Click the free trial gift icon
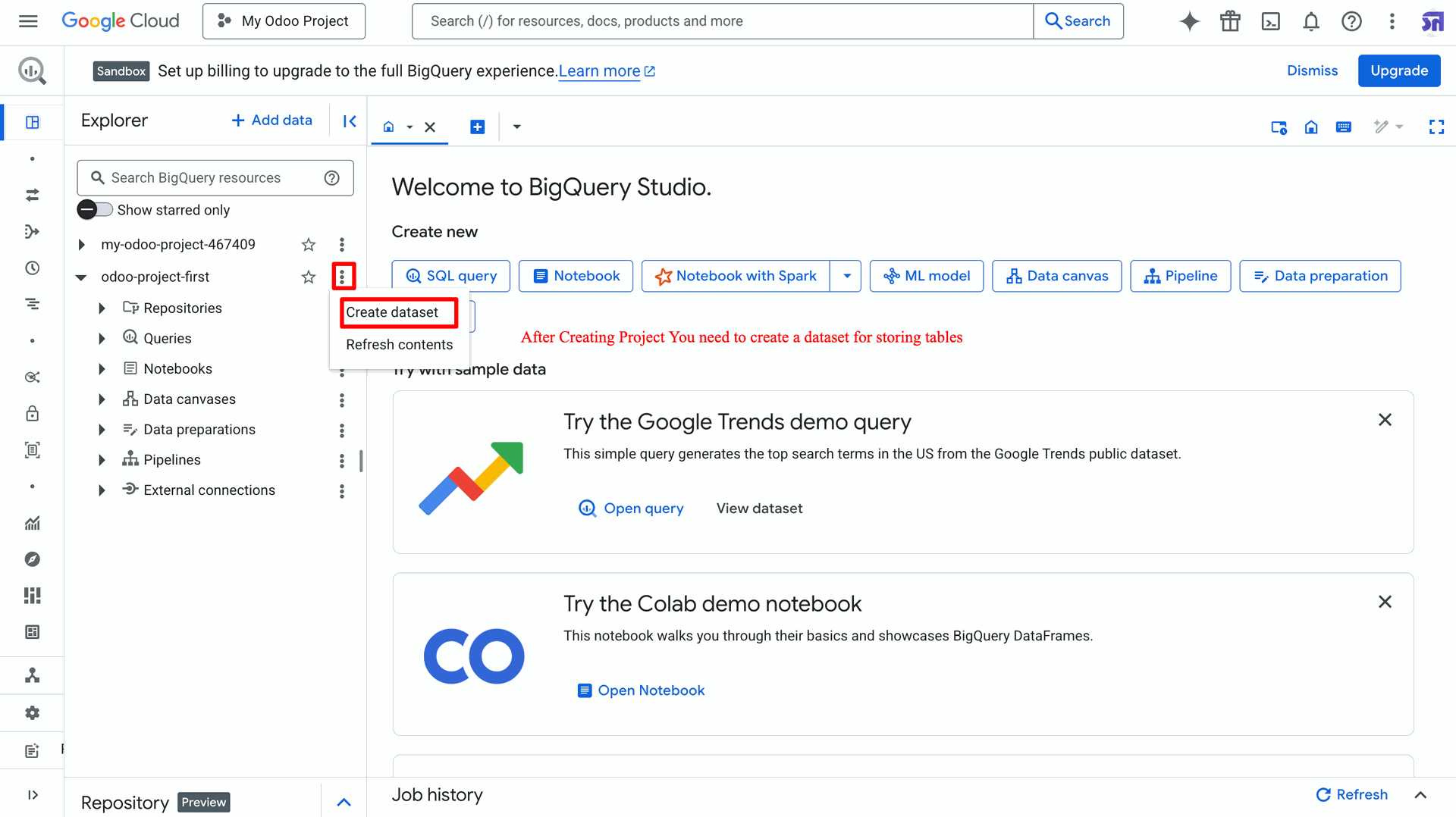 click(1230, 21)
